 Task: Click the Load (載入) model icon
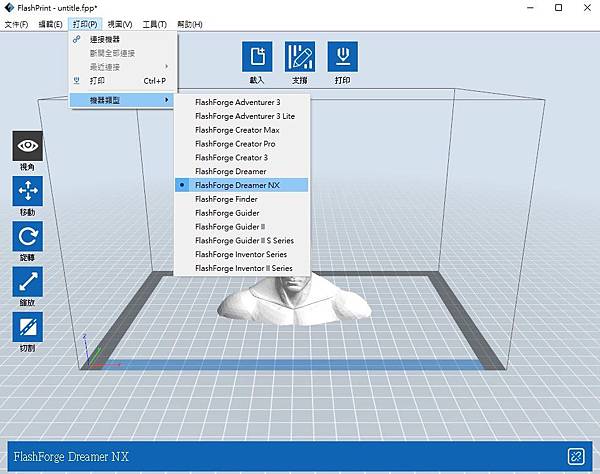[x=257, y=57]
